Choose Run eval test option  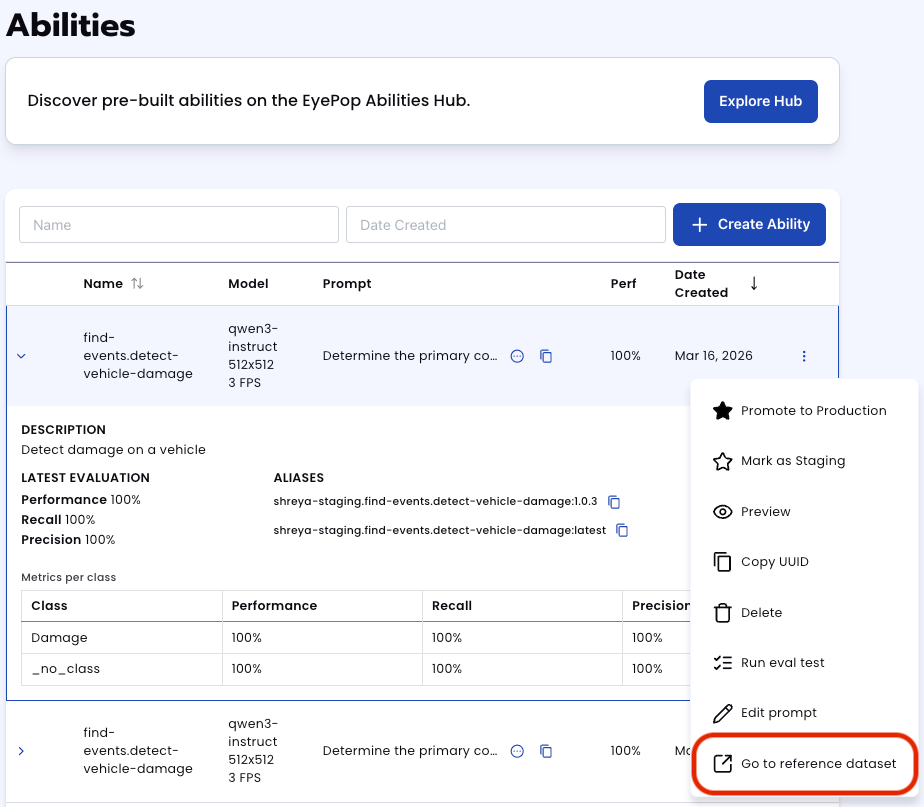click(x=804, y=663)
